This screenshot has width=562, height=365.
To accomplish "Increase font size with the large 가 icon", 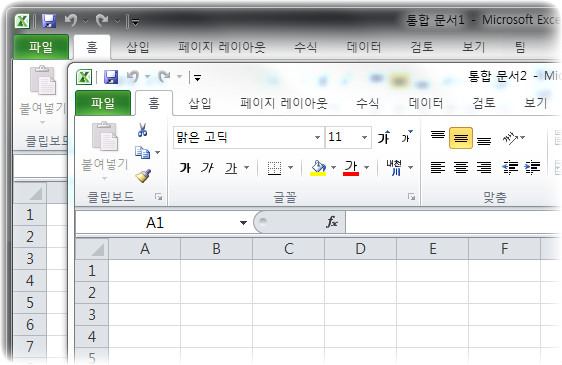I will point(384,137).
